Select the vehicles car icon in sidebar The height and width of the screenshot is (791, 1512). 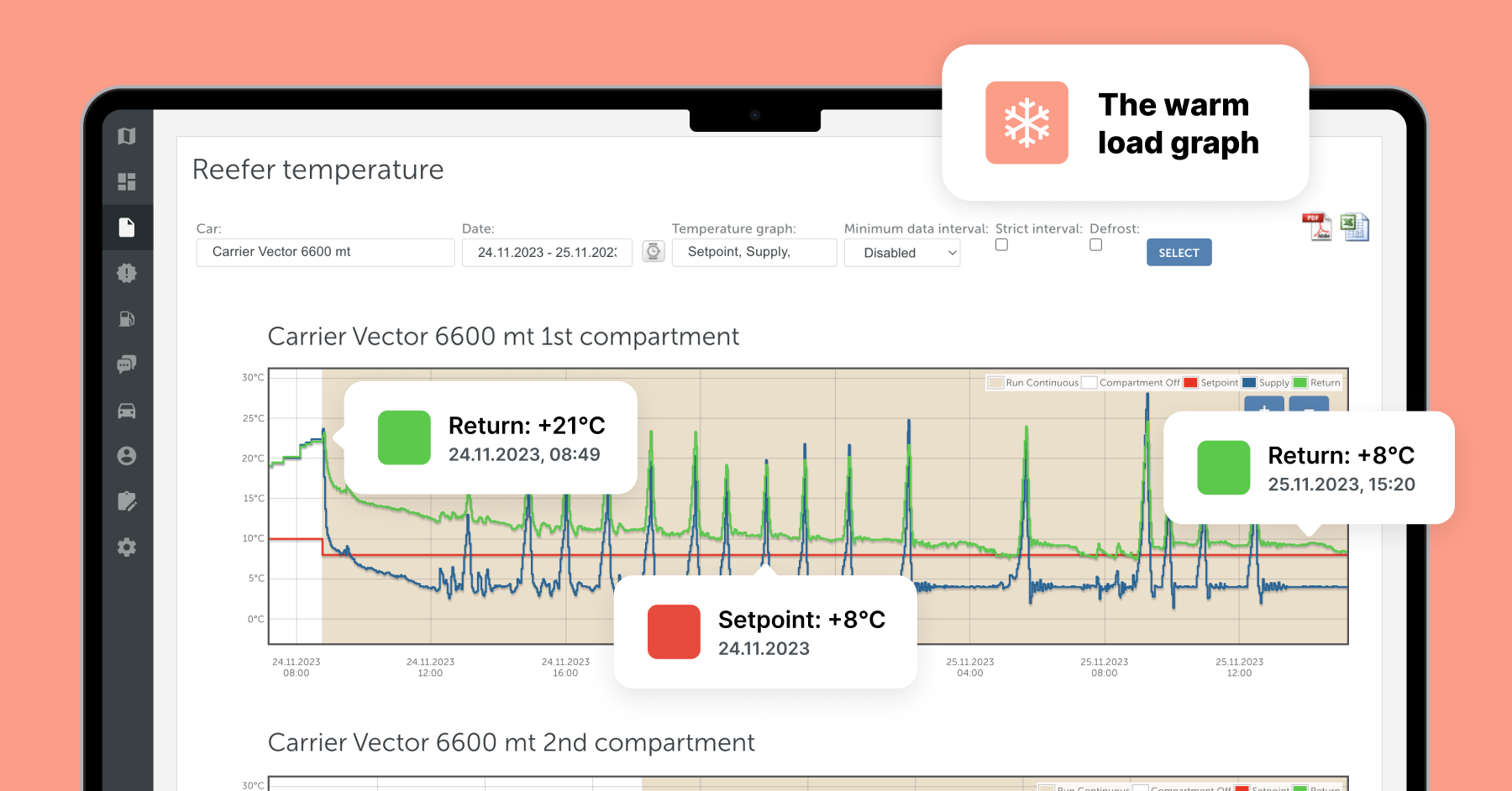[127, 410]
